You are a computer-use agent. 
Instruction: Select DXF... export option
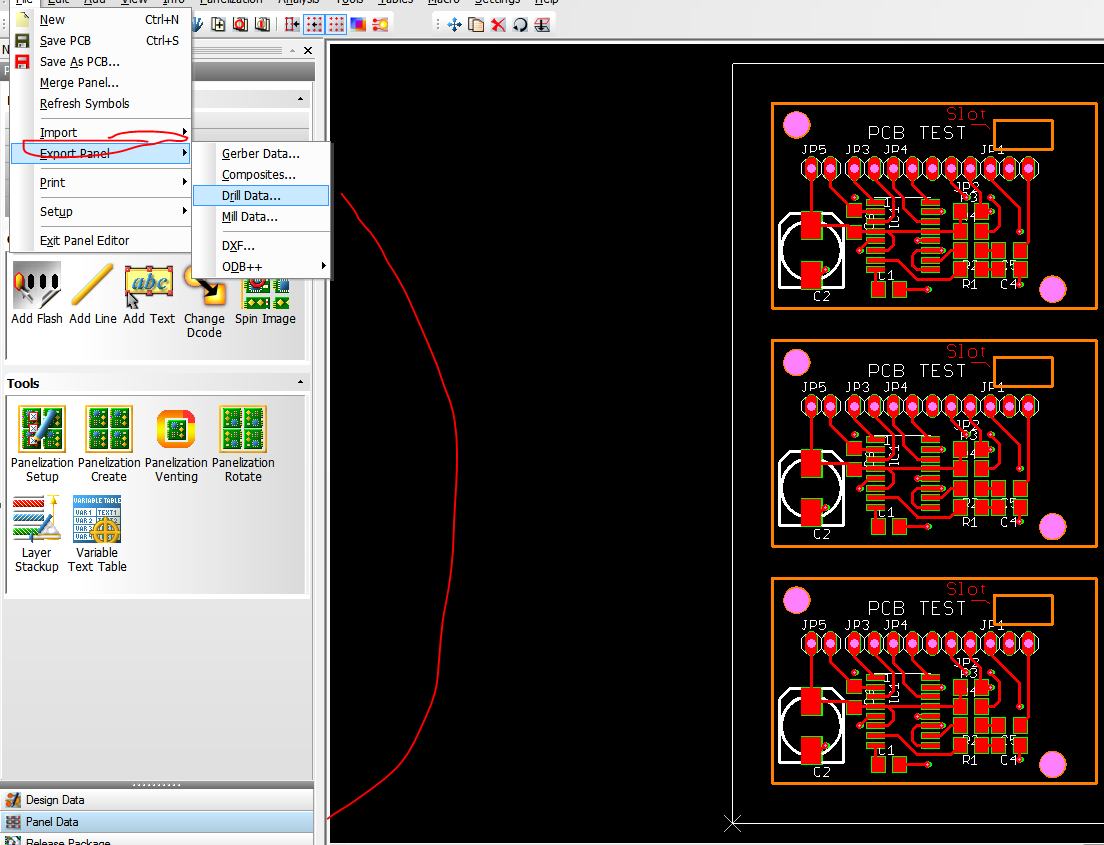(x=261, y=246)
